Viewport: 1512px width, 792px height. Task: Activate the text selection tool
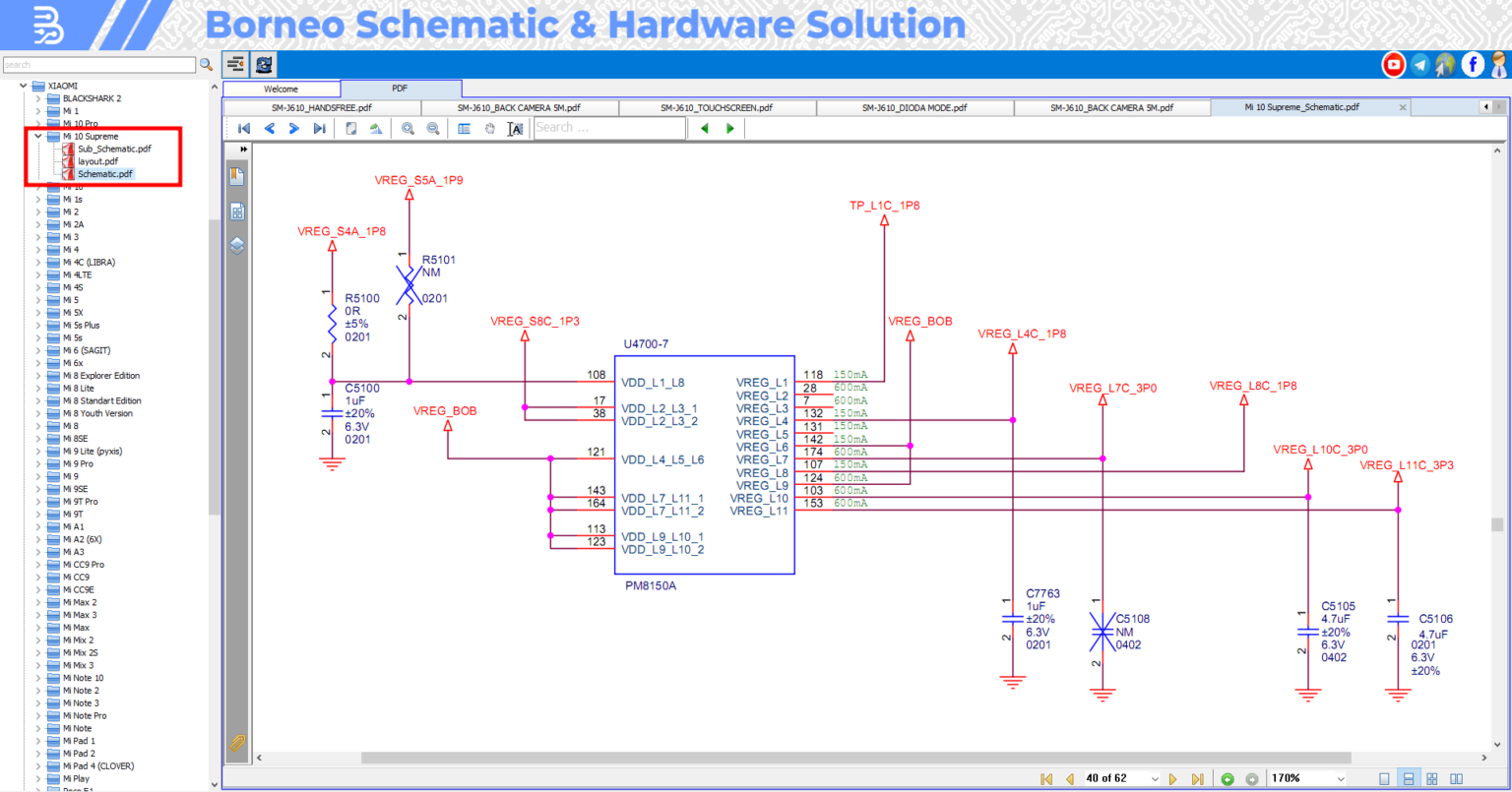point(514,128)
